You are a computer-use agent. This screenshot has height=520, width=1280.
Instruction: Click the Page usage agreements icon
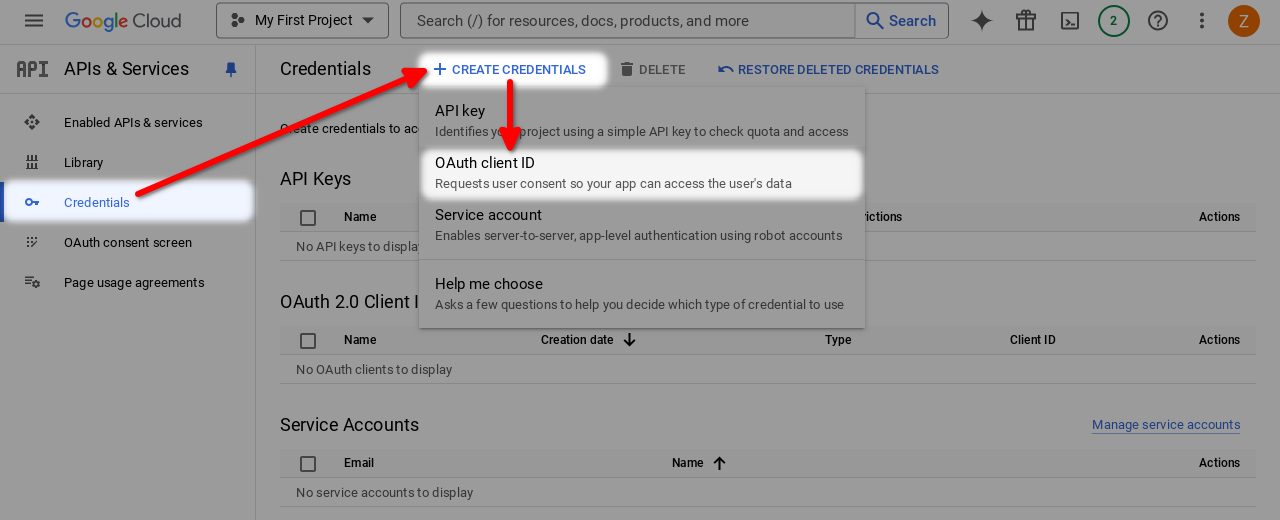coord(32,282)
